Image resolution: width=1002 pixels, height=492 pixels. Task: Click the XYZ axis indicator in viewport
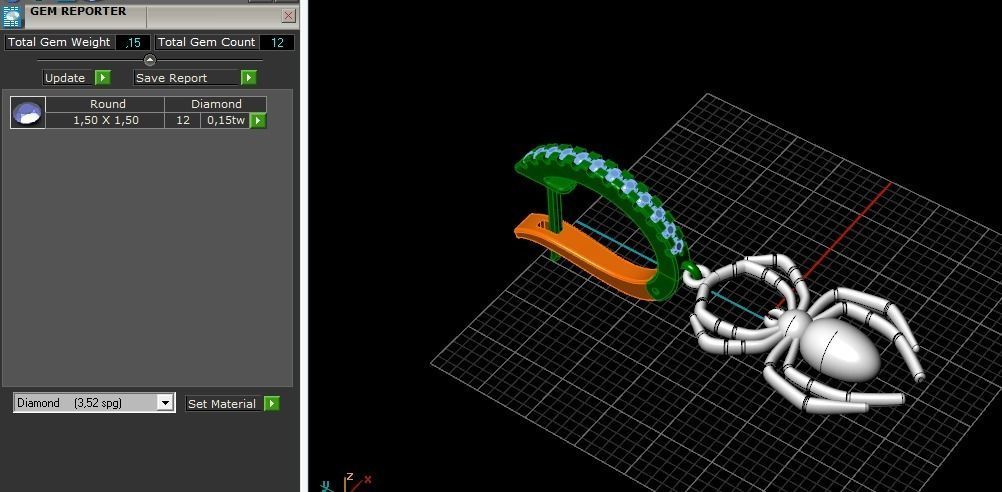click(346, 482)
